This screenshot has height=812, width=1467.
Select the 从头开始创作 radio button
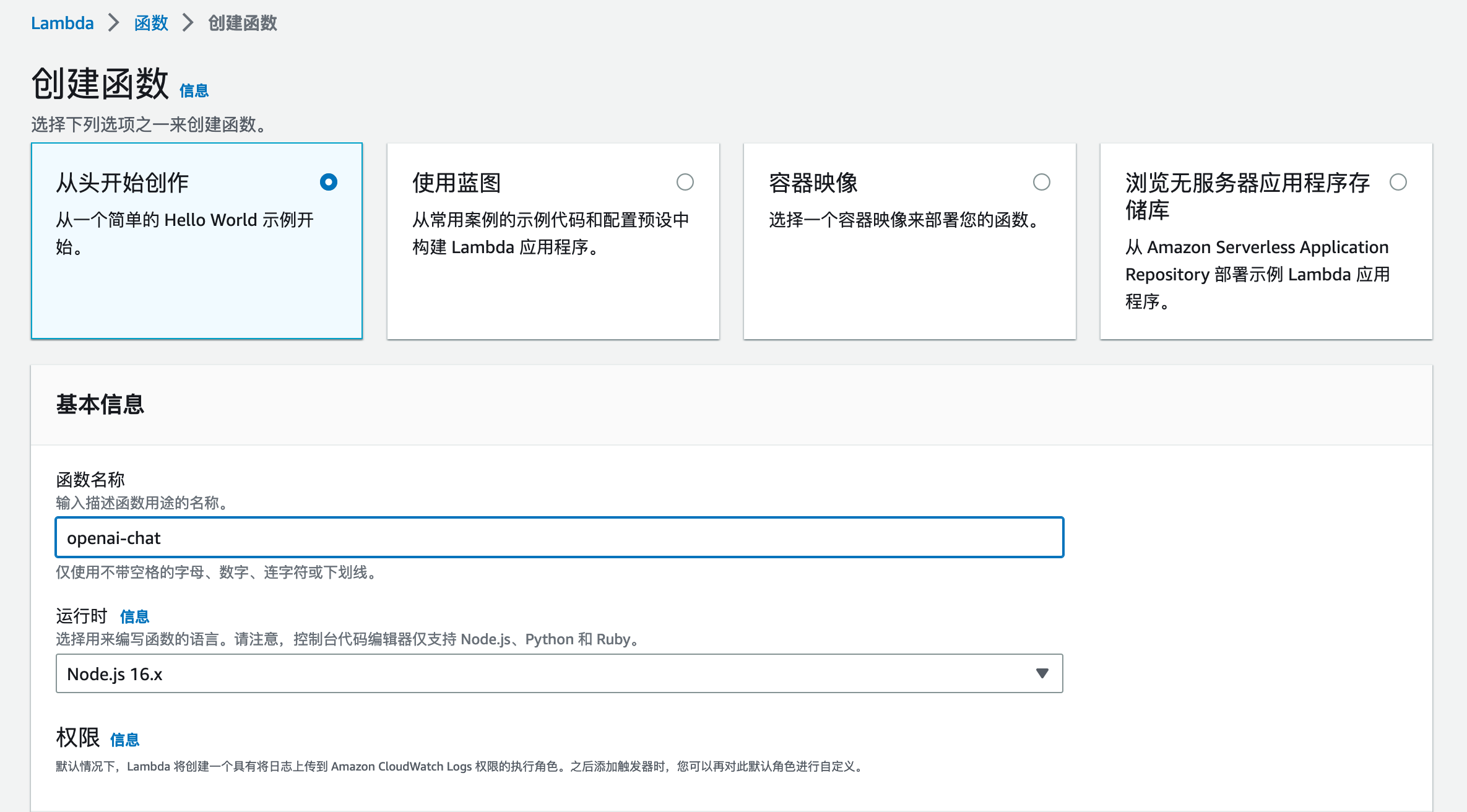point(329,182)
